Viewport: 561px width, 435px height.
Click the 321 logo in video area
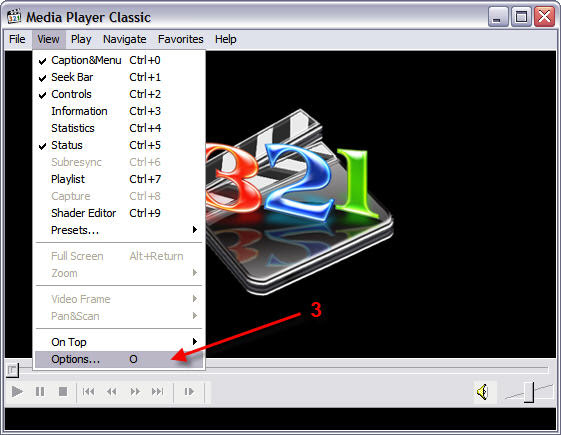pyautogui.click(x=299, y=202)
